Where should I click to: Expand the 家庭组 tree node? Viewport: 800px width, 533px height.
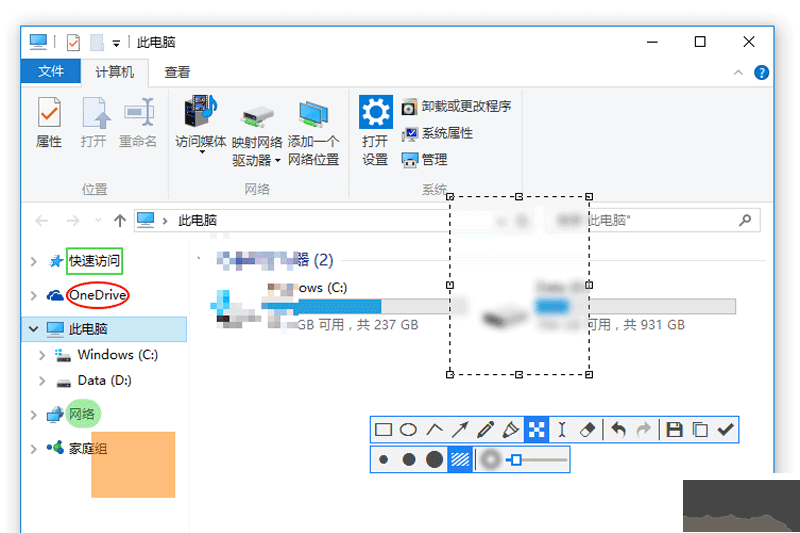coord(34,449)
